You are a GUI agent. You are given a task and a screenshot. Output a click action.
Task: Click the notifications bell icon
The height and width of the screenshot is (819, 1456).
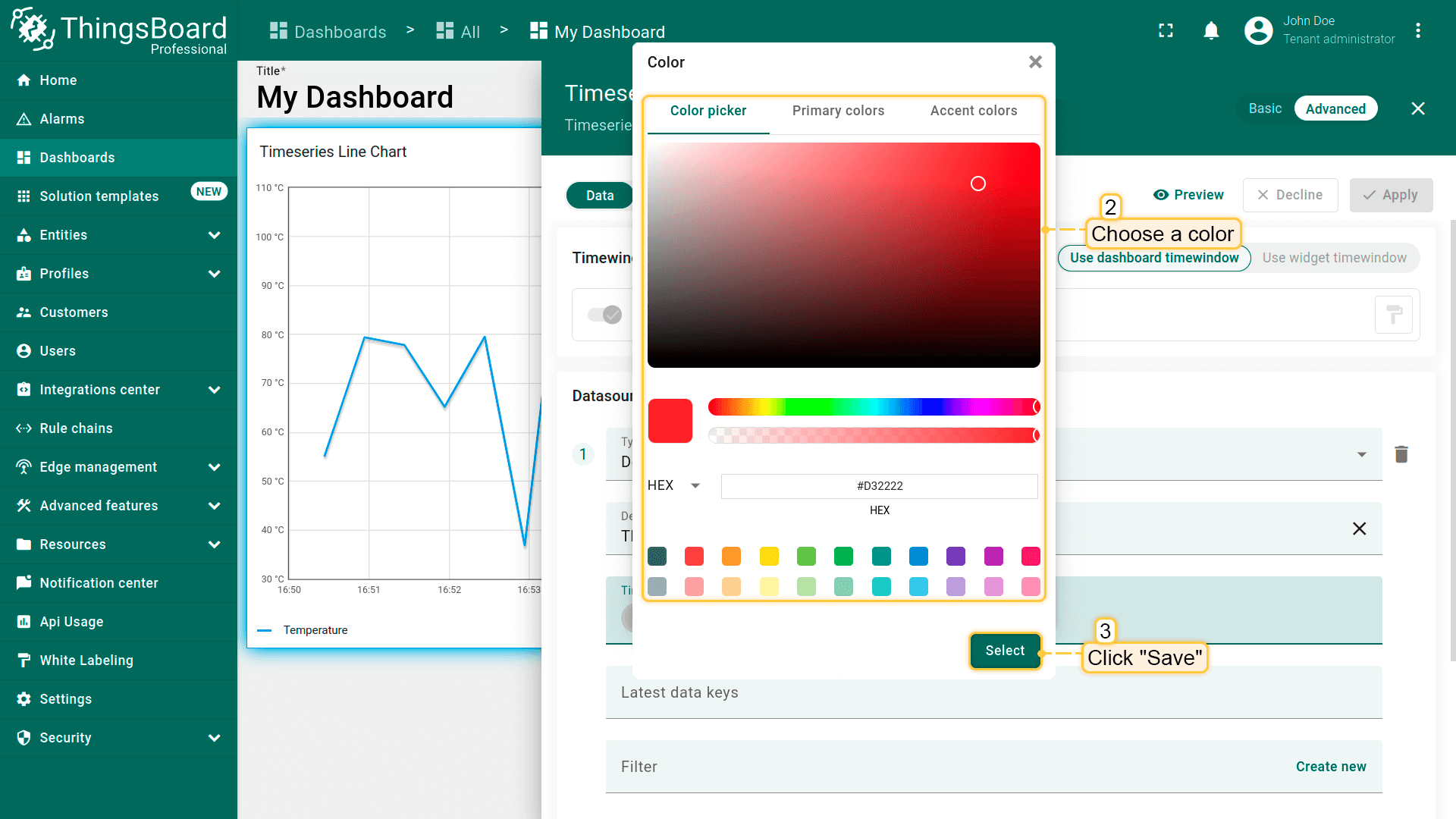[x=1211, y=31]
